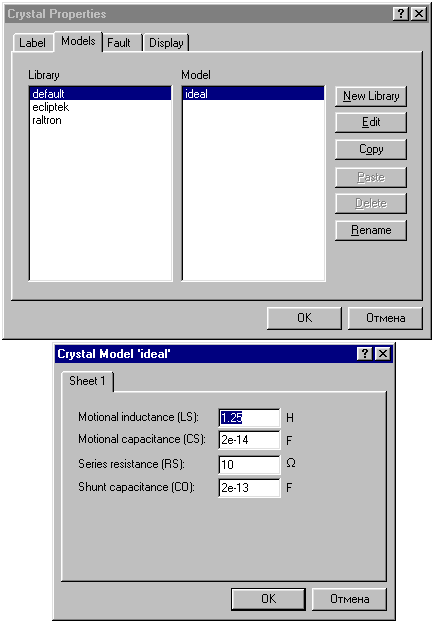The width and height of the screenshot is (435, 623).
Task: Open help in Crystal Properties title bar
Action: point(401,14)
